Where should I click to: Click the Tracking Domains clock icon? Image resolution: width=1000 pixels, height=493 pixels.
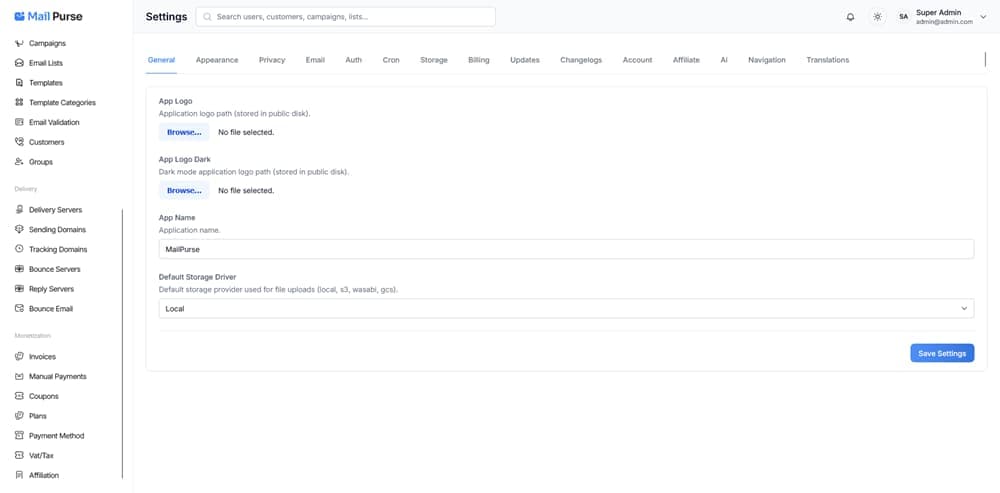(x=19, y=249)
